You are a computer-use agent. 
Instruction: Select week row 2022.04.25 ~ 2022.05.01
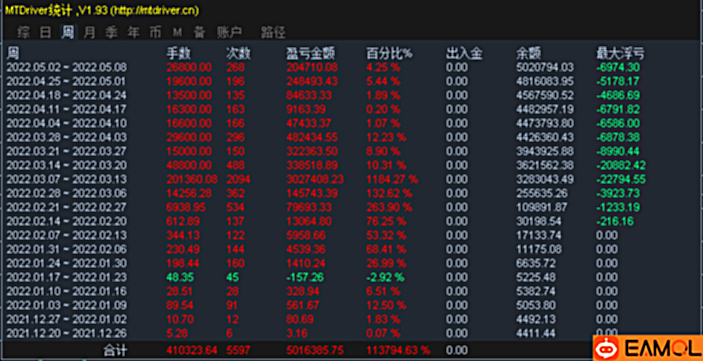(352, 82)
